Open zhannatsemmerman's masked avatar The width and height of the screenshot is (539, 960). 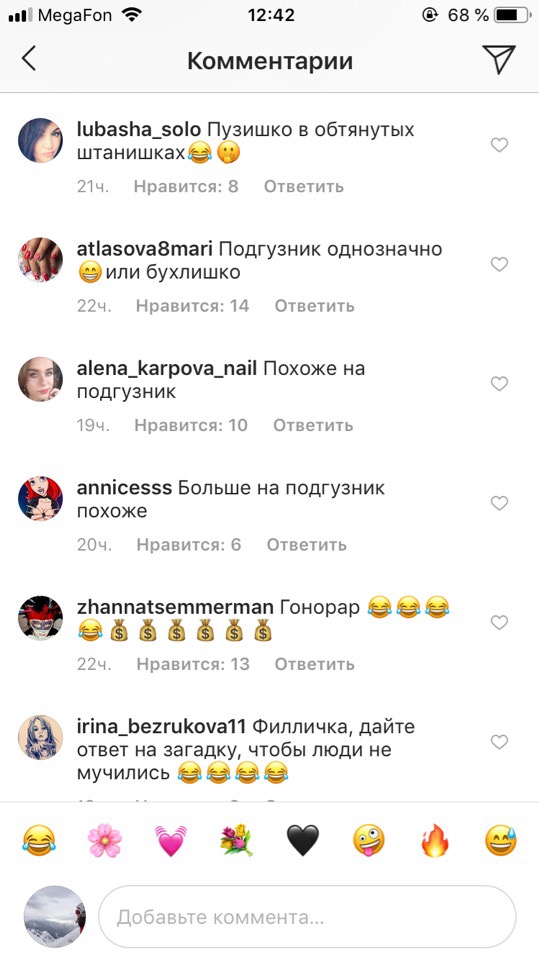click(x=40, y=618)
